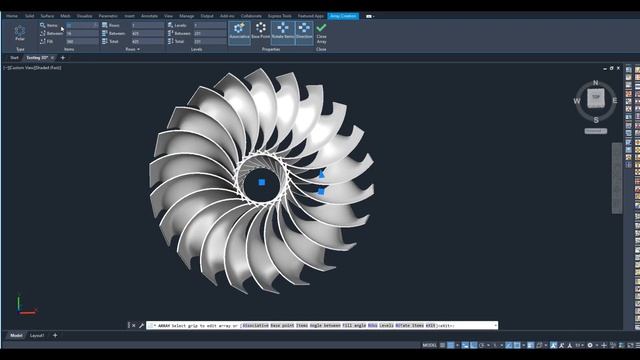The height and width of the screenshot is (360, 640).
Task: Click the Items count icon in Items panel
Action: pos(42,25)
